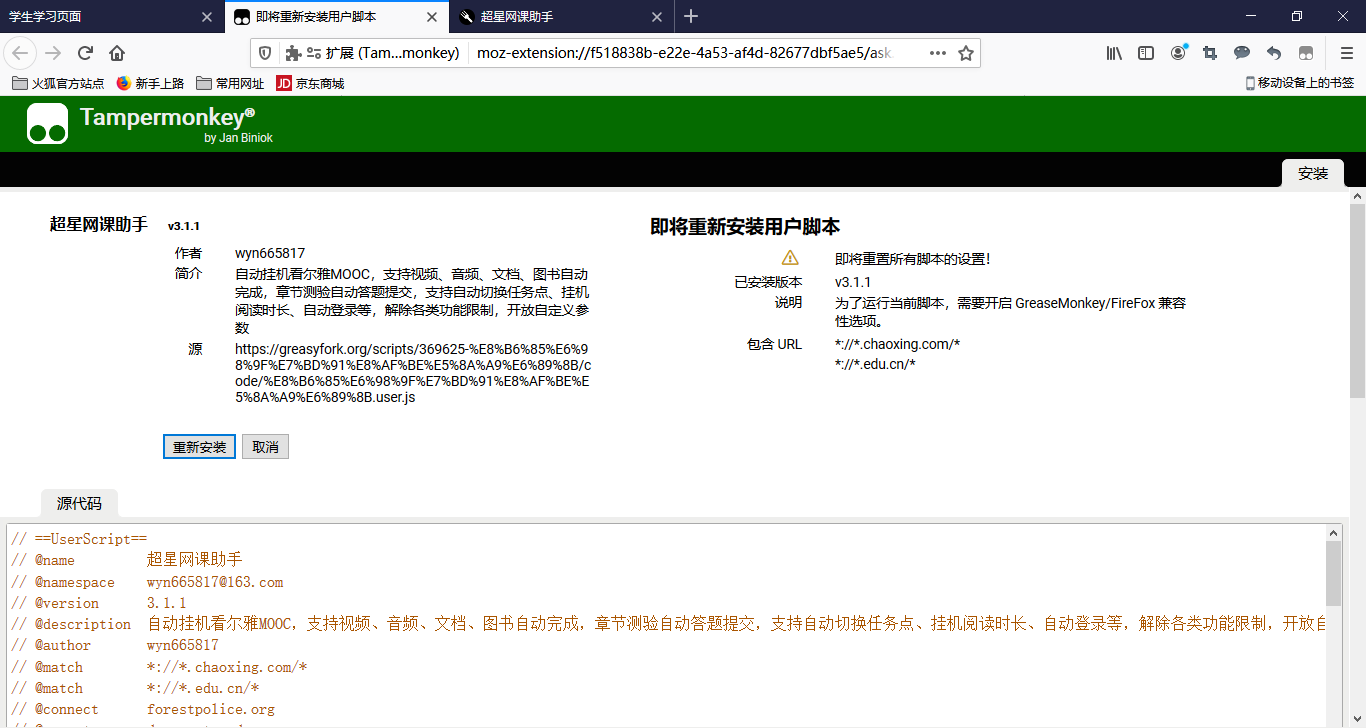Click the warning triangle icon
This screenshot has height=728, width=1366.
[790, 258]
